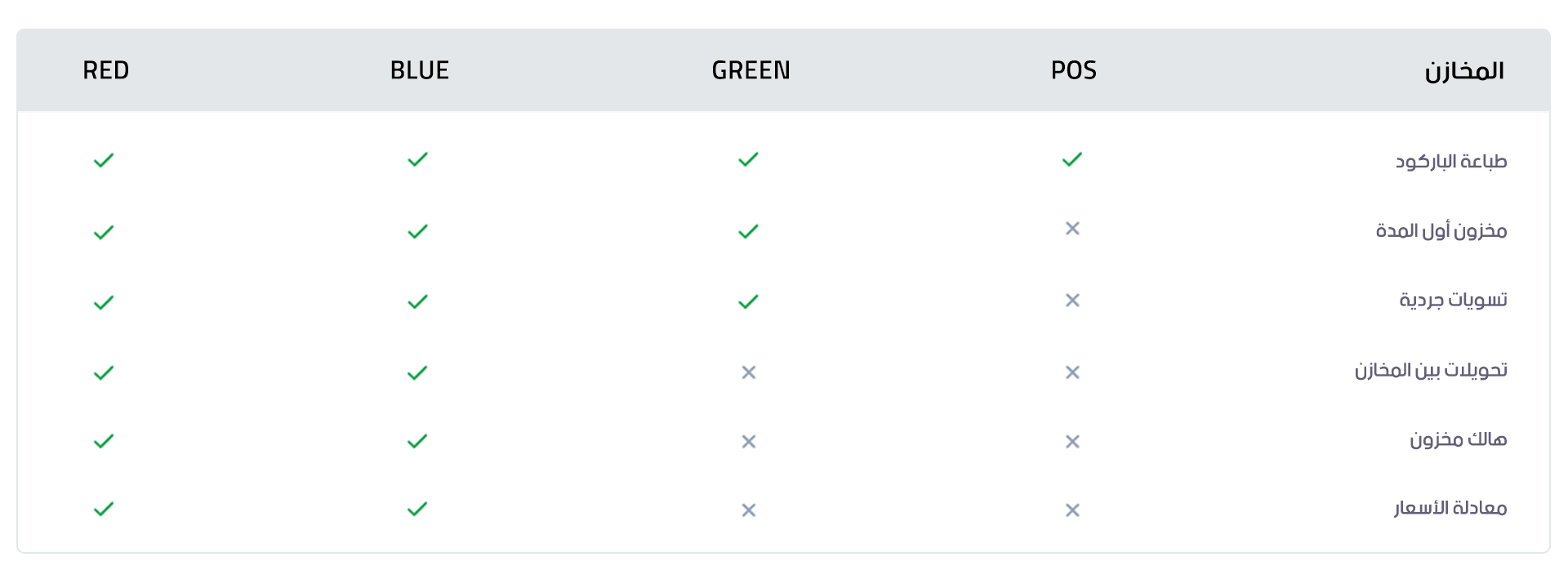Select the POS plan column header
This screenshot has height=579, width=1568.
(1073, 70)
